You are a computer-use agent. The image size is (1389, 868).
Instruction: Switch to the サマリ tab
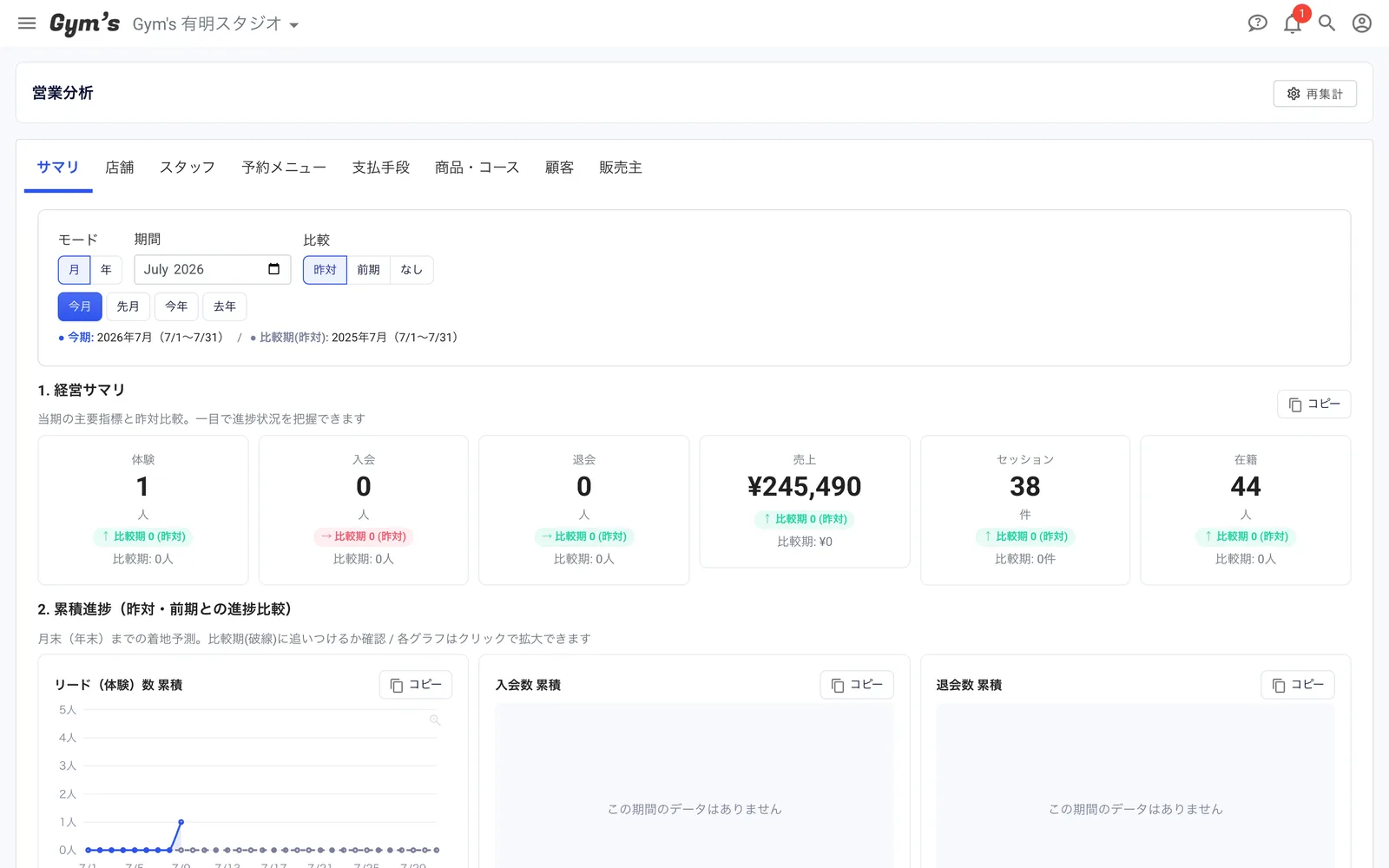[x=58, y=168]
